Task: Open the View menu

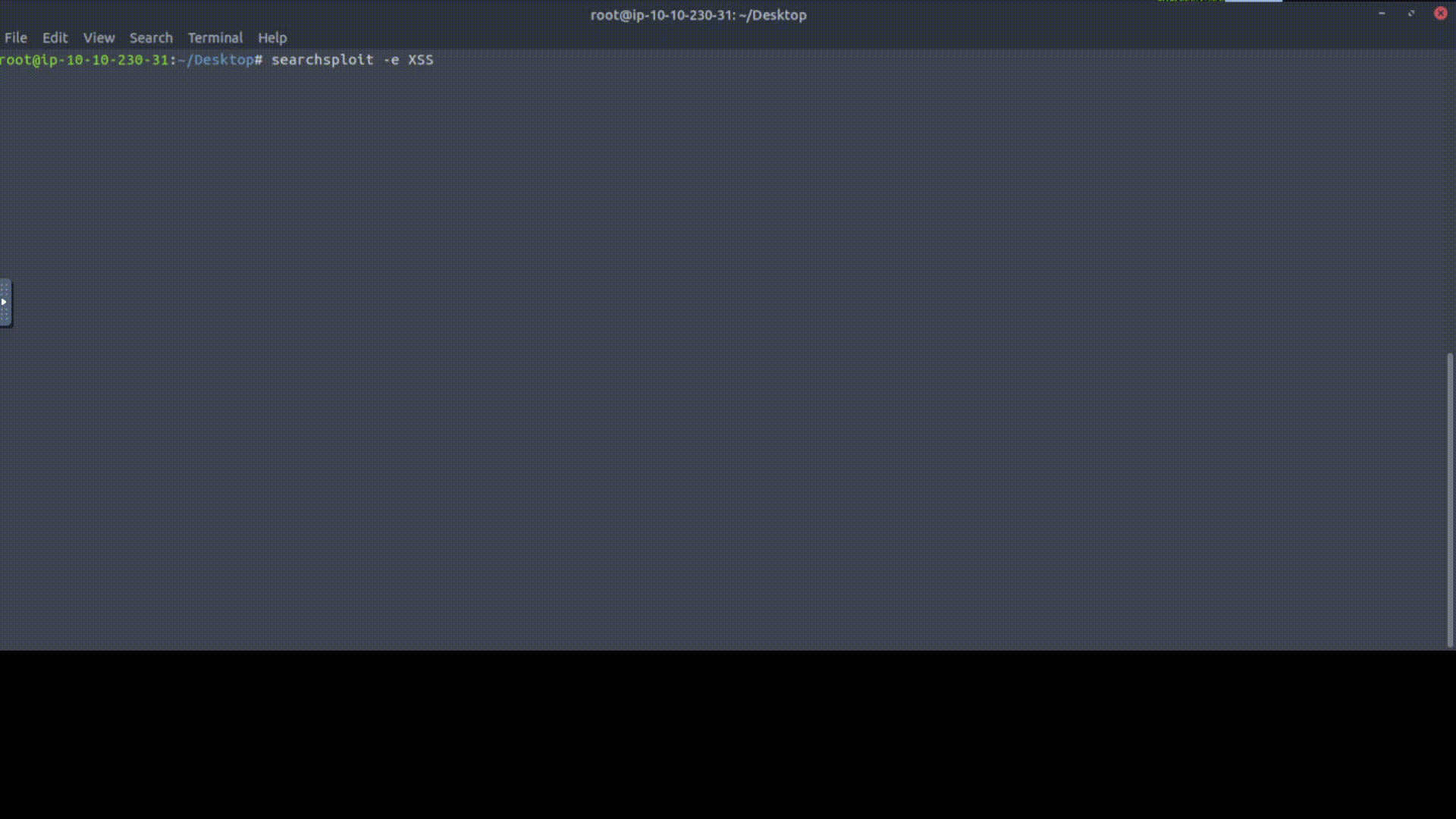Action: [x=99, y=37]
